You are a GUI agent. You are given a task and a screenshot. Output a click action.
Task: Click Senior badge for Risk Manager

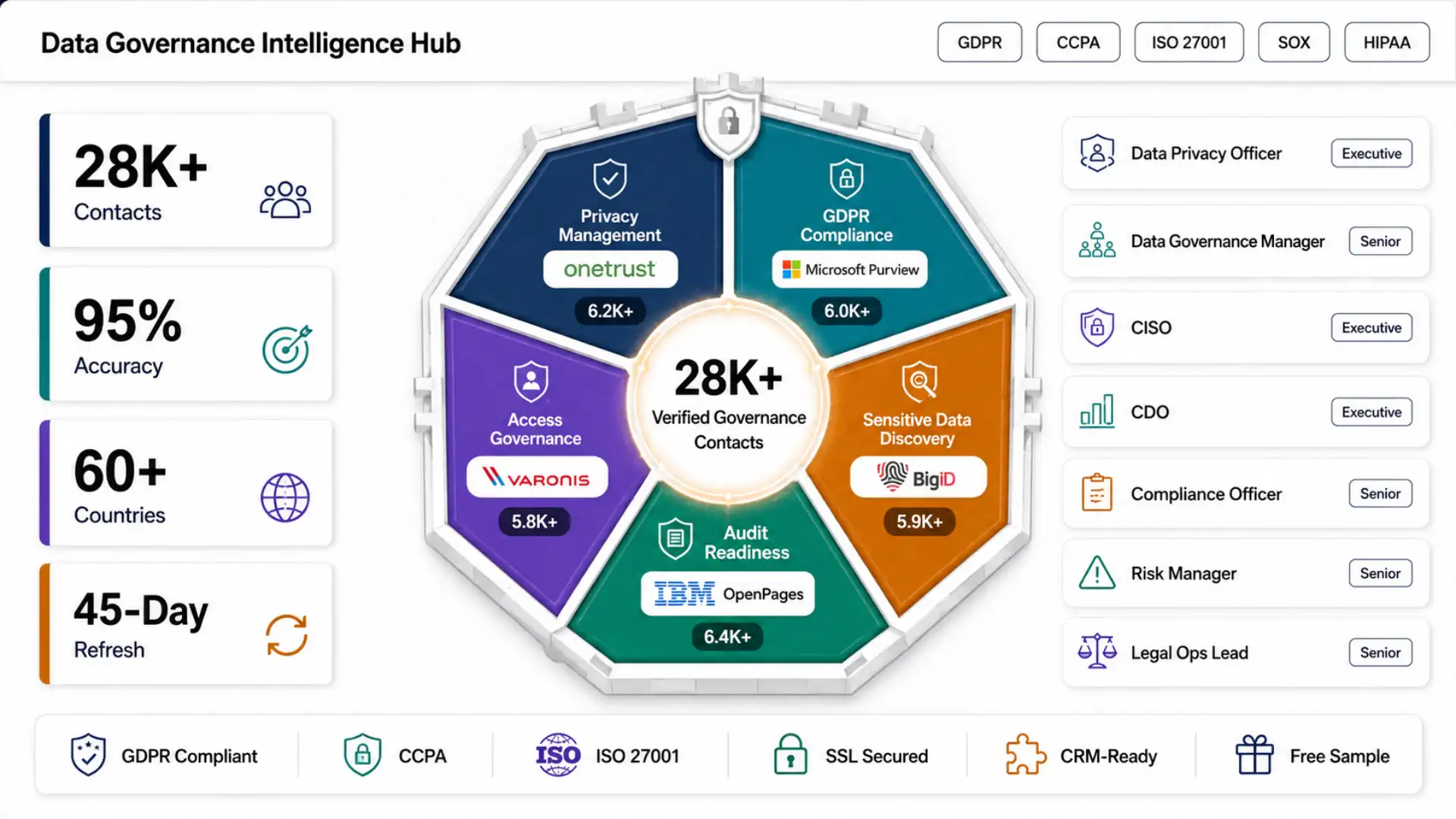click(x=1380, y=573)
